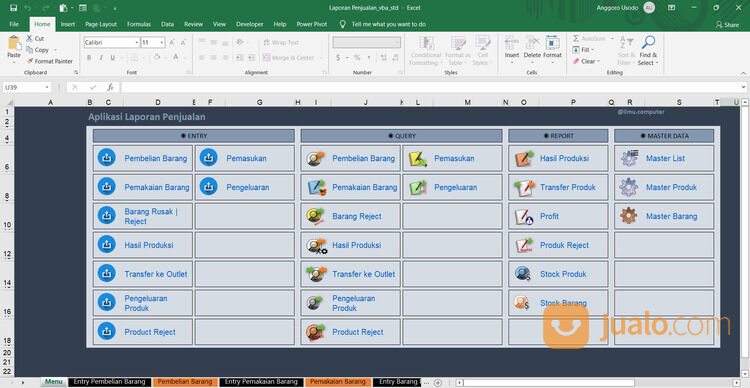Open Clipboard group dialog launcher

(76, 72)
